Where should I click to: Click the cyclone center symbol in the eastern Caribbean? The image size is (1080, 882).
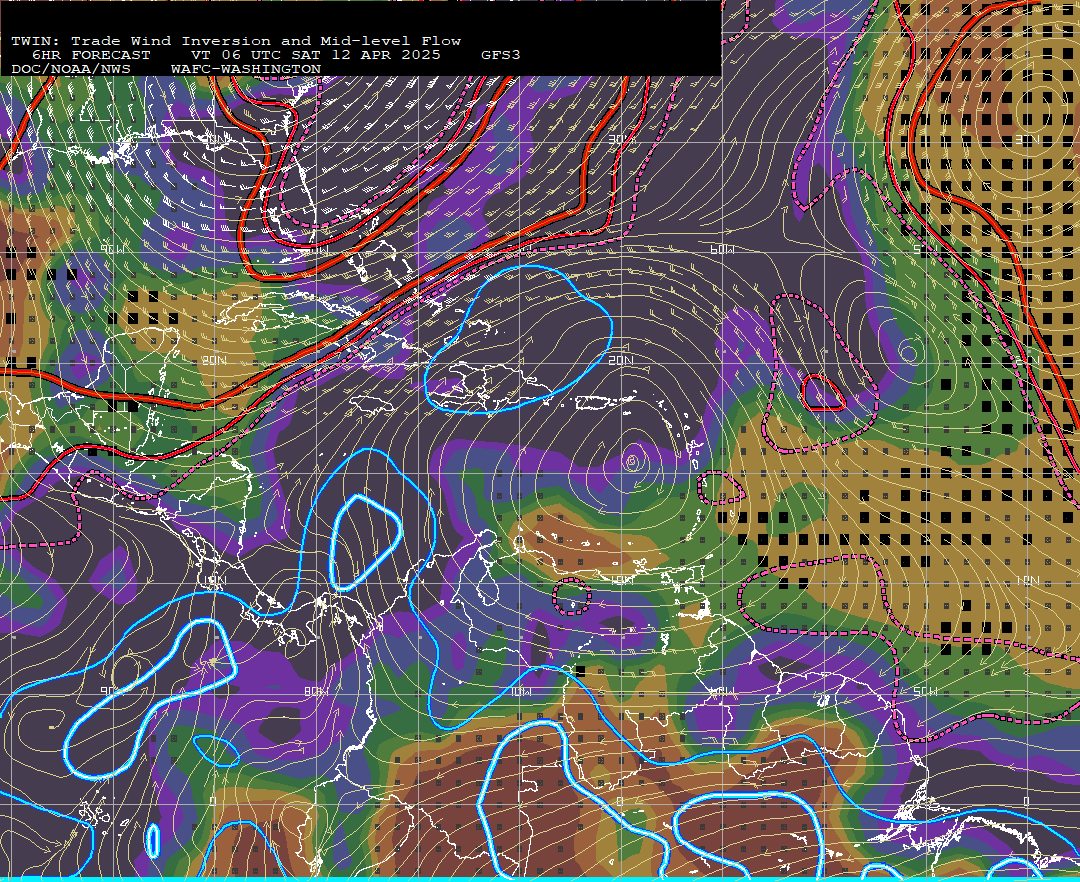coord(632,461)
